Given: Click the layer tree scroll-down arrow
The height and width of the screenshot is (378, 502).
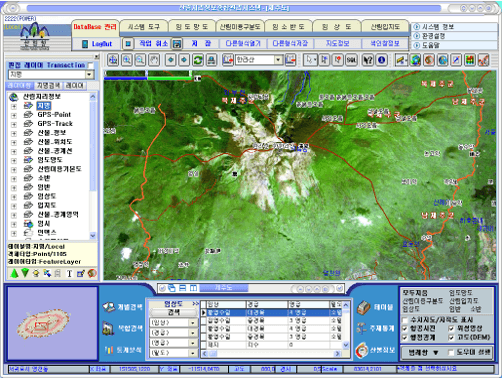Looking at the screenshot, I should pos(93,235).
